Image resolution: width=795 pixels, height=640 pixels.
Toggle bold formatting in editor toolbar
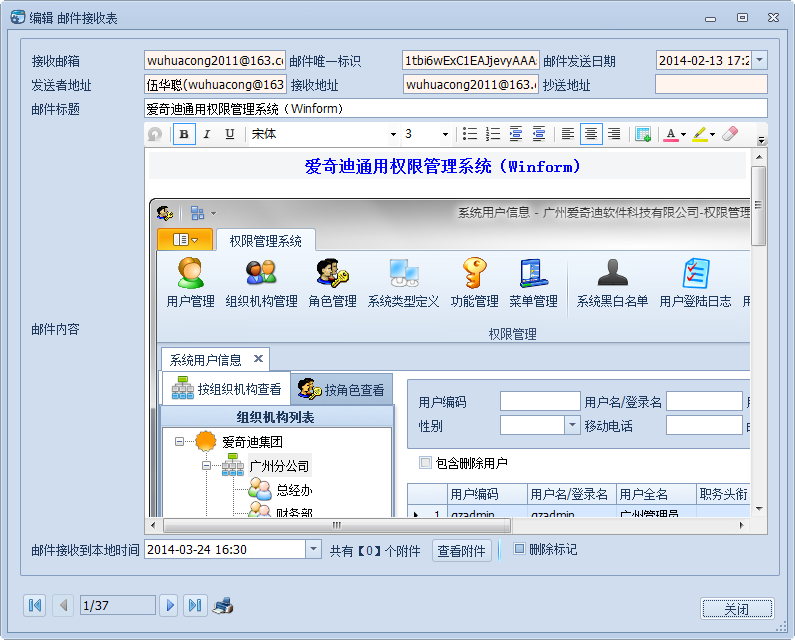pyautogui.click(x=184, y=134)
